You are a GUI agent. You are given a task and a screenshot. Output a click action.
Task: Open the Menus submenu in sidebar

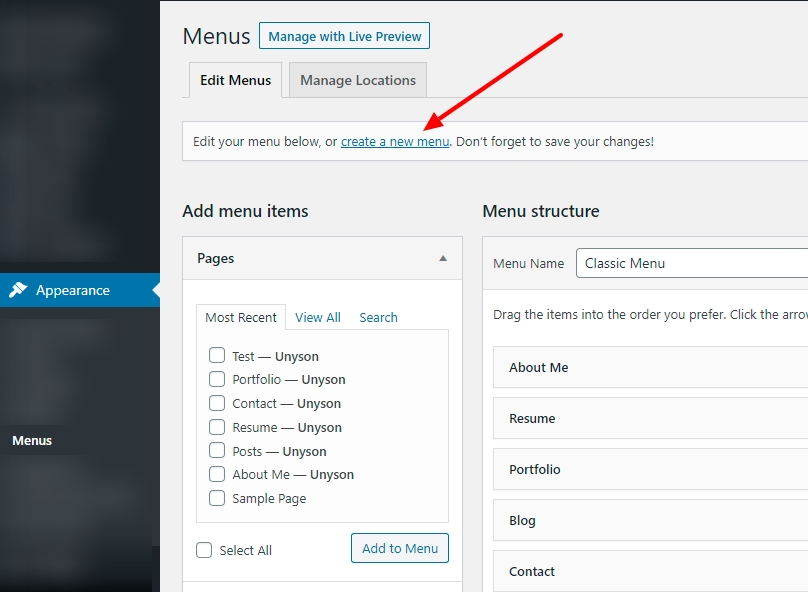tap(32, 440)
